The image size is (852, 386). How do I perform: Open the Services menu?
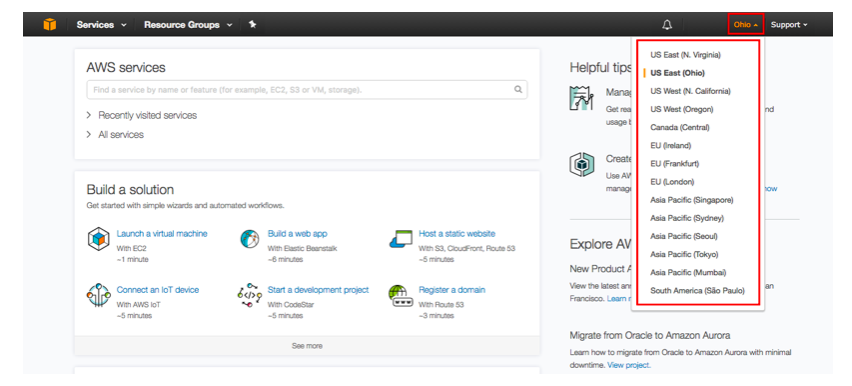coord(101,24)
